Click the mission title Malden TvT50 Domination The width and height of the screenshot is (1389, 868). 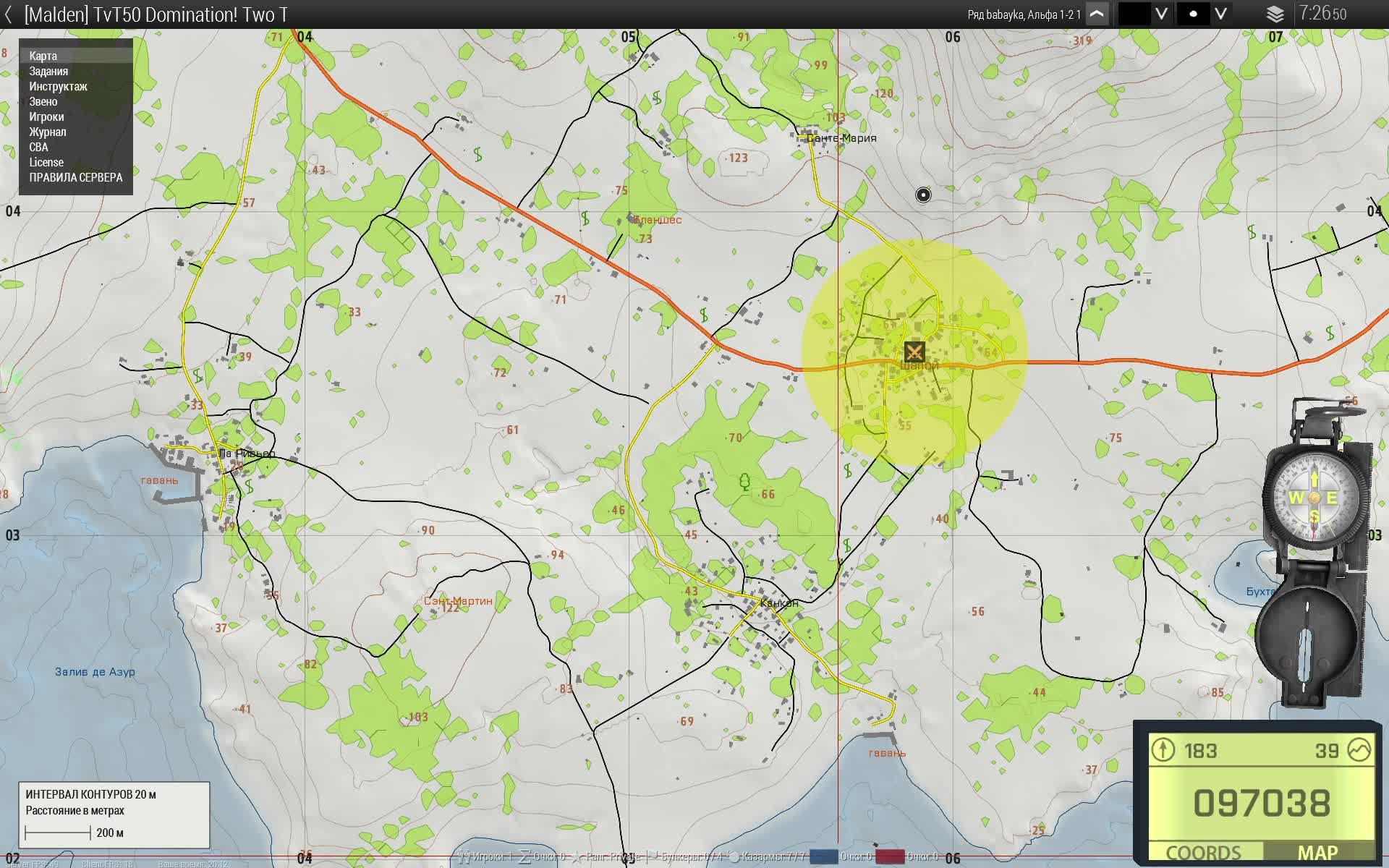point(156,14)
